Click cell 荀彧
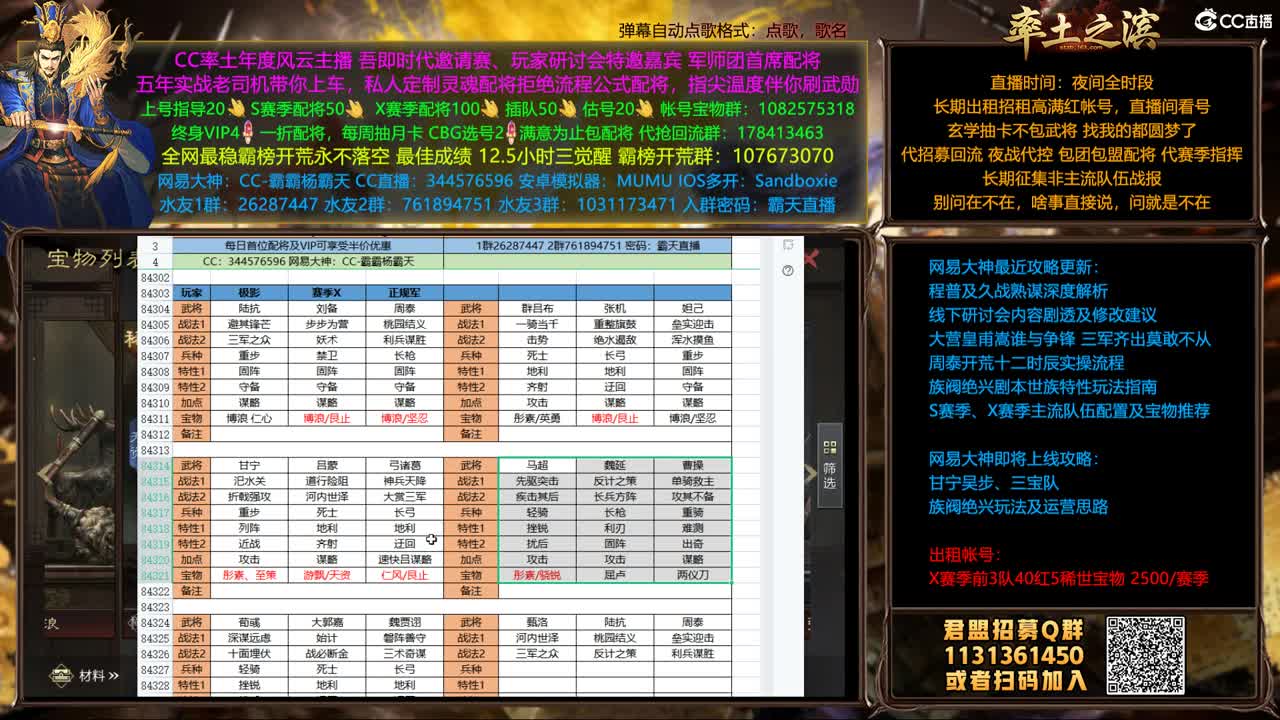This screenshot has width=1280, height=720. [x=249, y=623]
